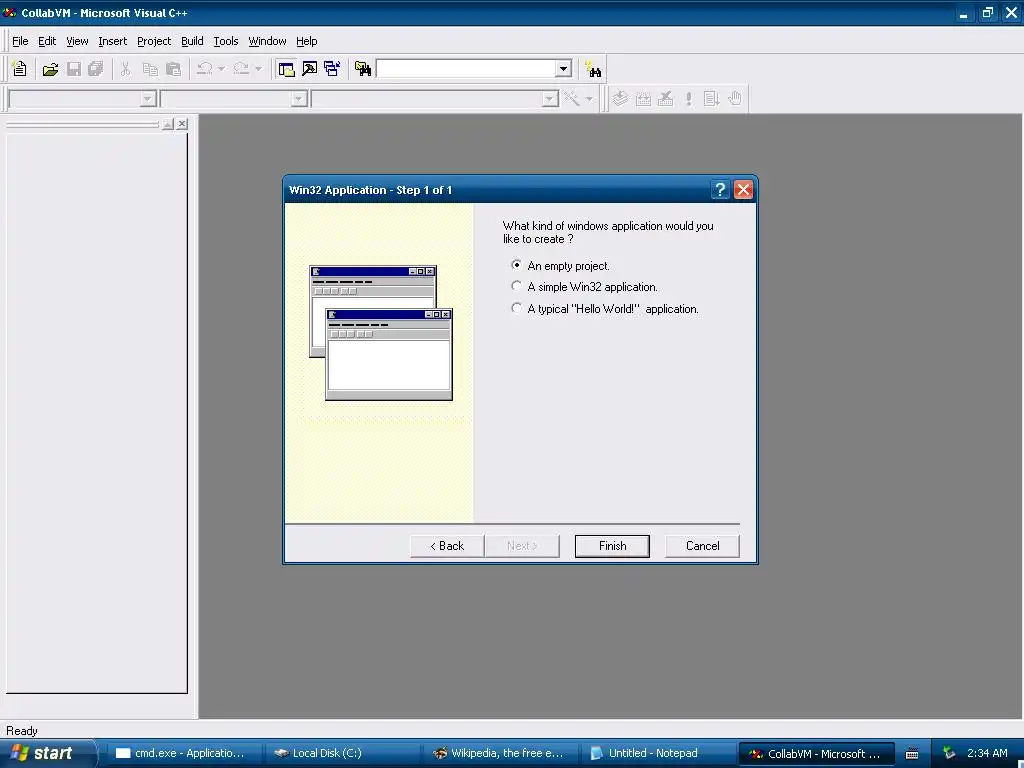Click the Compile icon in build toolbar
The width and height of the screenshot is (1024, 768).
click(x=620, y=99)
